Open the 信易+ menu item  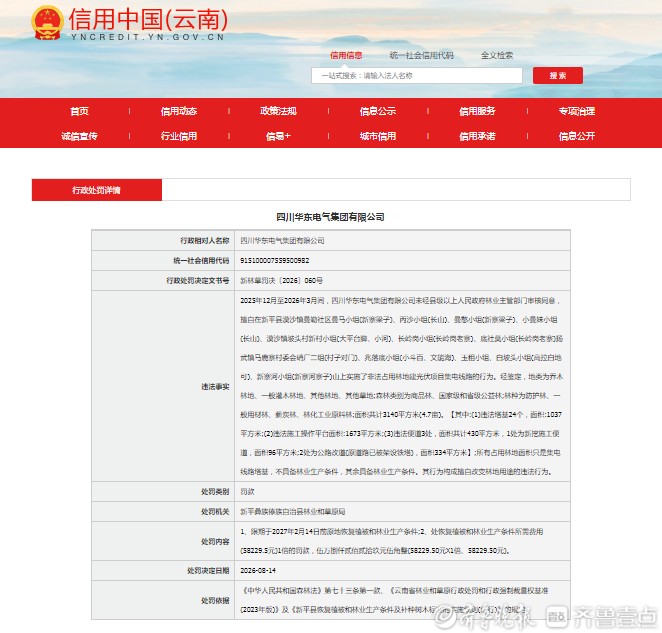(x=278, y=136)
